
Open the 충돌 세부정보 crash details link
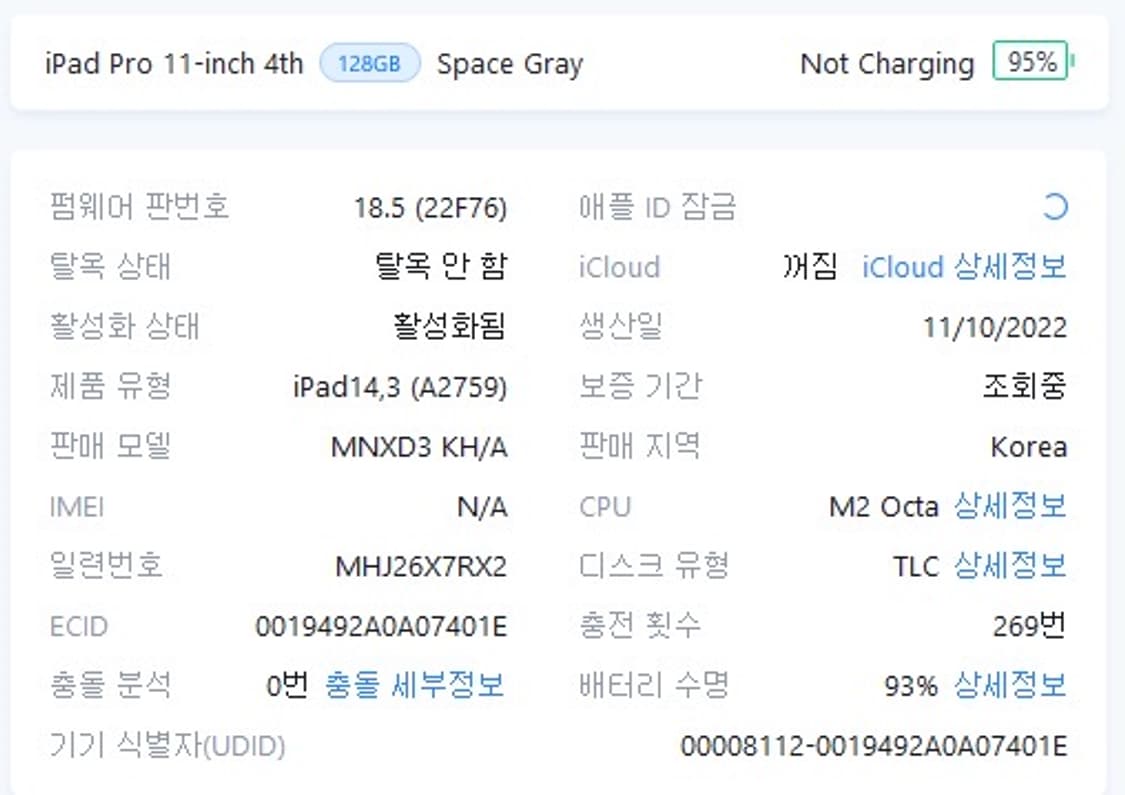pyautogui.click(x=414, y=686)
